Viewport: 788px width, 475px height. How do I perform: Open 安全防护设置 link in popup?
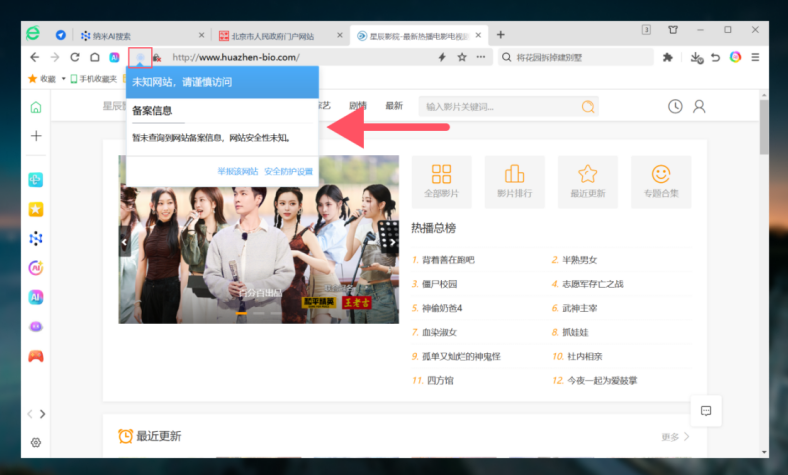(x=288, y=171)
